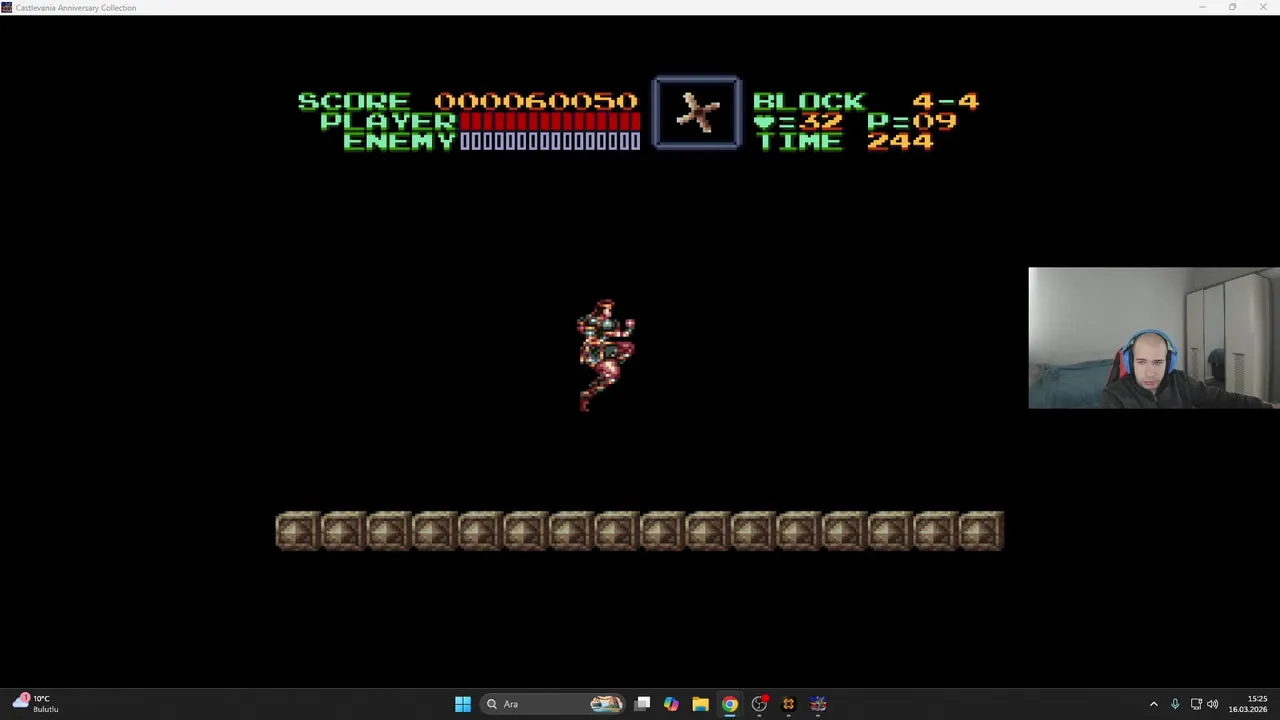The height and width of the screenshot is (720, 1280).
Task: Click the TIME 244 counter
Action: [845, 141]
